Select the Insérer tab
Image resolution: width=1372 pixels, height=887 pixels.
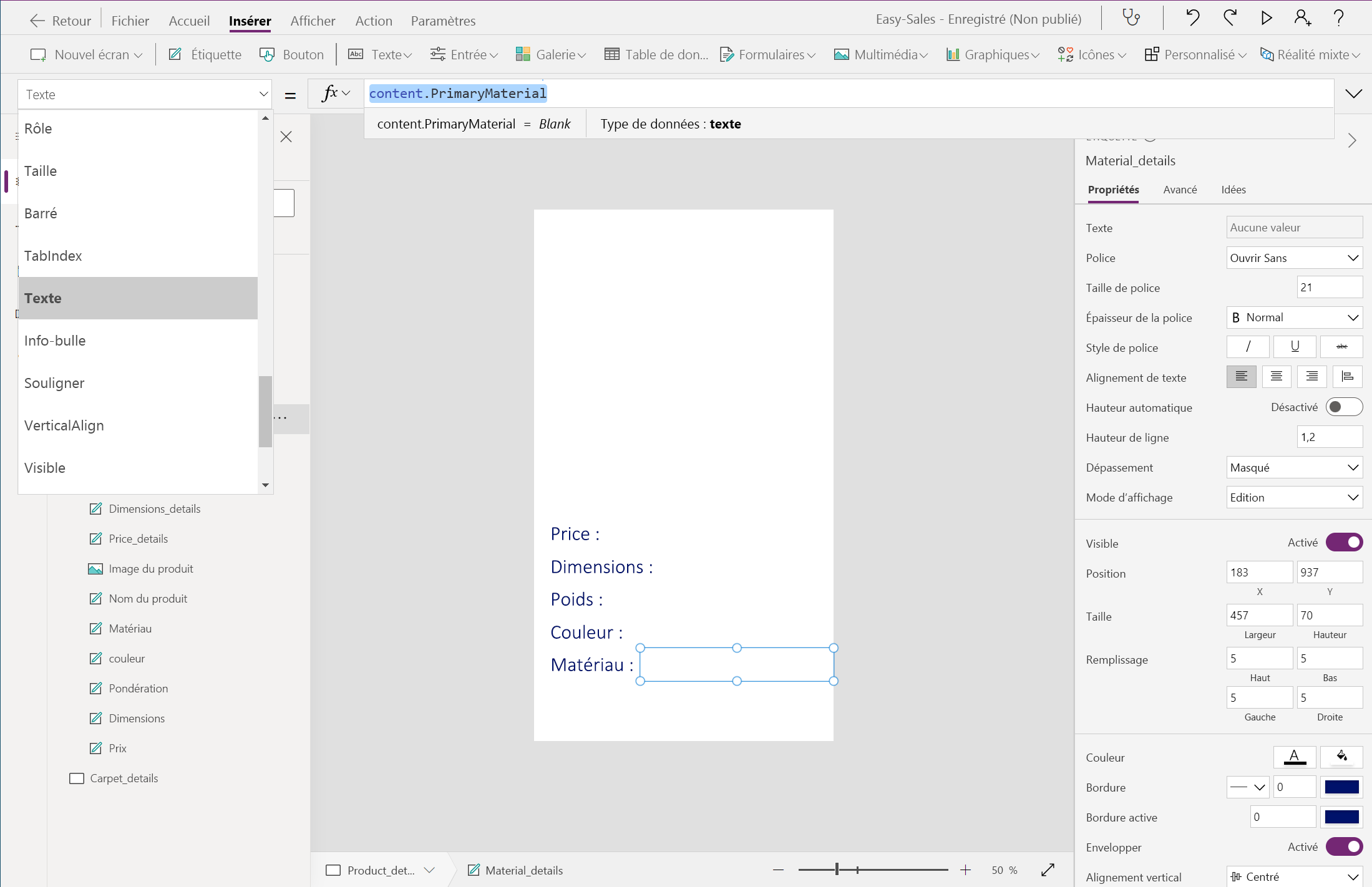coord(250,21)
